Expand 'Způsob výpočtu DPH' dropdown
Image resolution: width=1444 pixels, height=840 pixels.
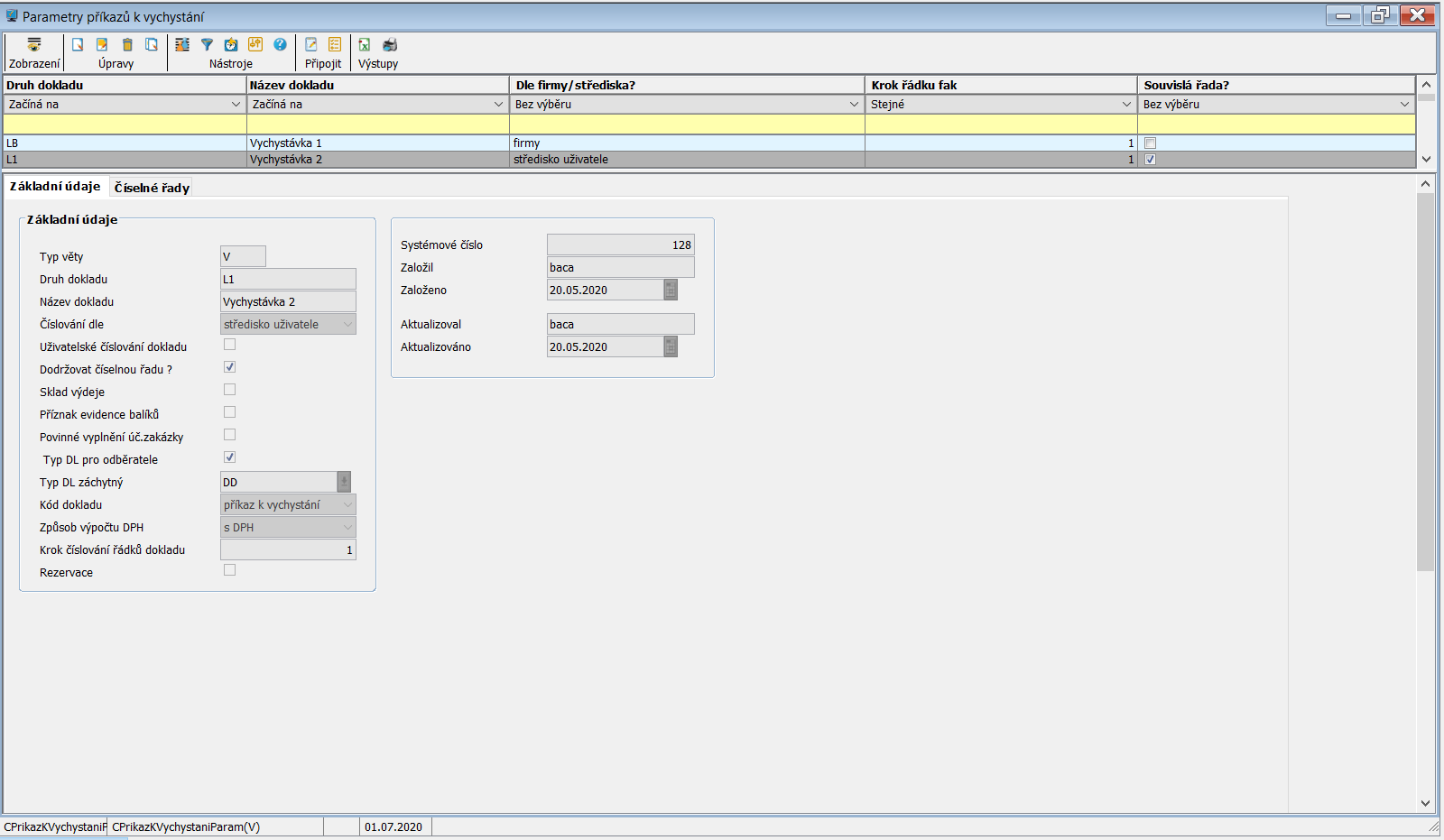coord(347,528)
